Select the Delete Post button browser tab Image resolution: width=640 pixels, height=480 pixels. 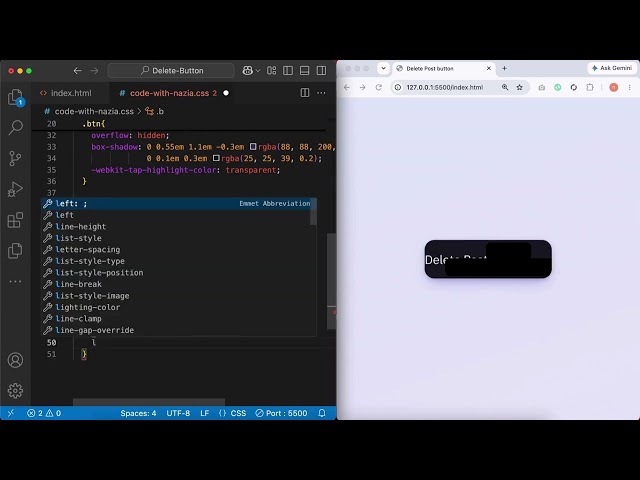tap(443, 68)
